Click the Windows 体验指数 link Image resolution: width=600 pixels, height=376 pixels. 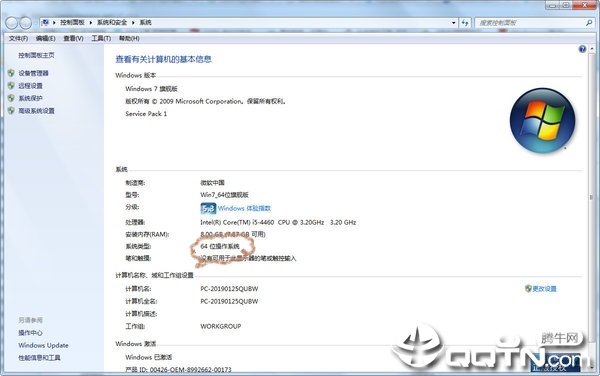pyautogui.click(x=244, y=208)
